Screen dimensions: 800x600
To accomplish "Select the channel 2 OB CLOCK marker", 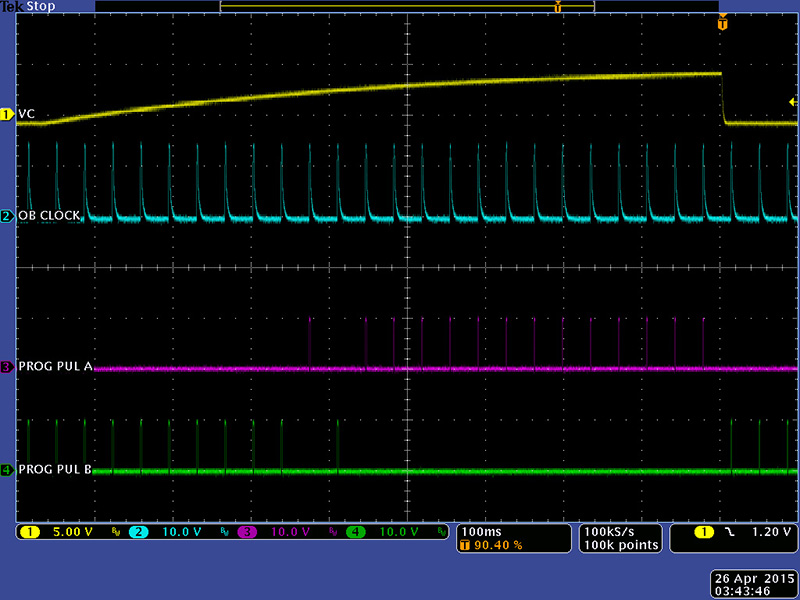I will pos(6,216).
